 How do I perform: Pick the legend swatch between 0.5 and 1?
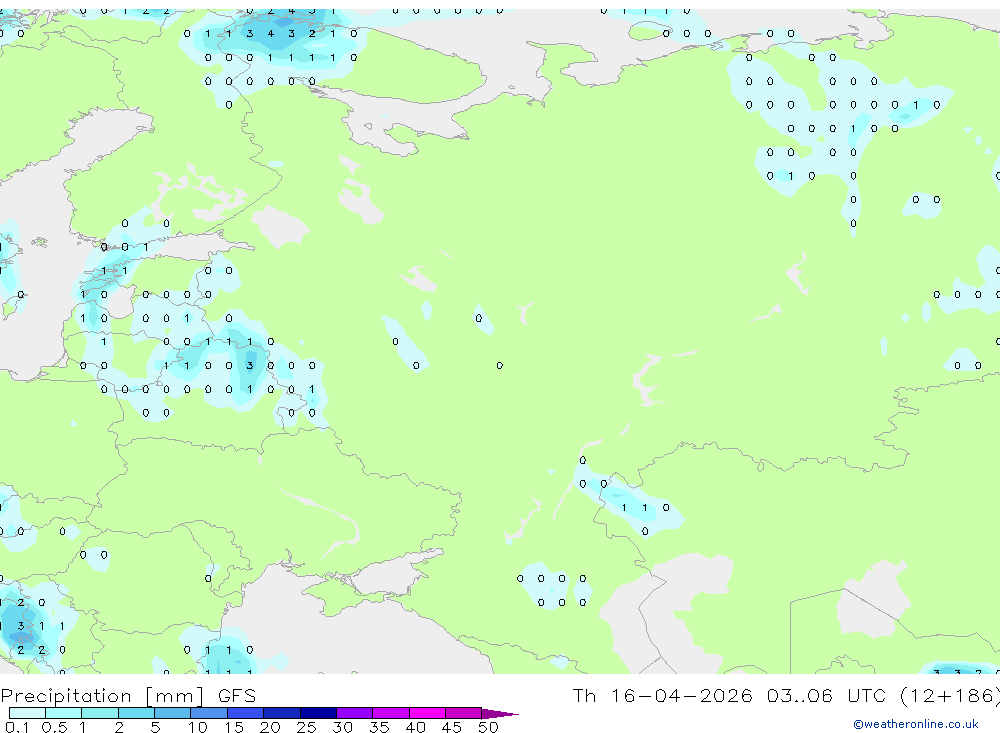coord(64,713)
